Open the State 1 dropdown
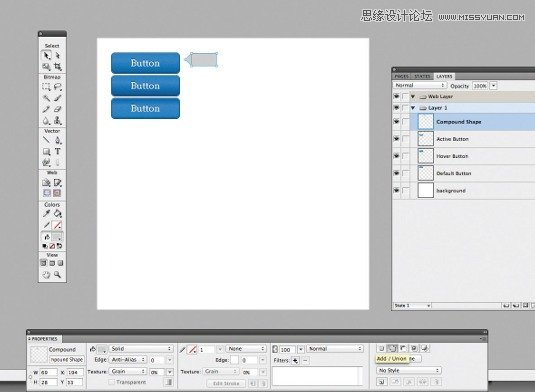Viewport: 535px width, 392px height. [x=412, y=306]
